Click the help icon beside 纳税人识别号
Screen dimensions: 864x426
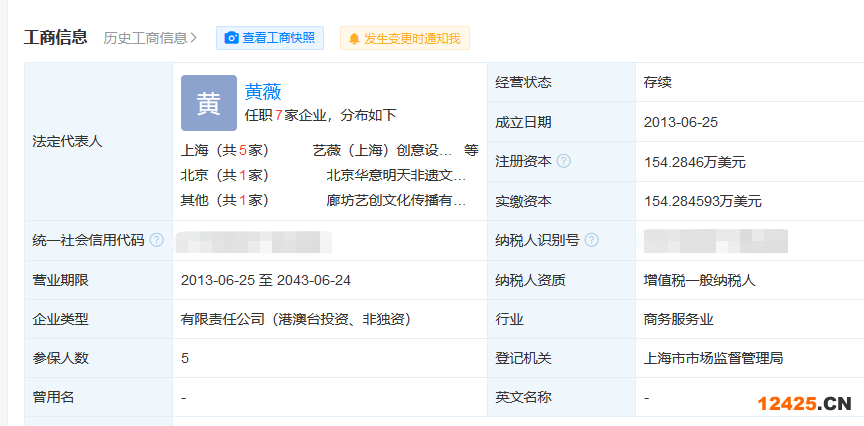[x=592, y=240]
